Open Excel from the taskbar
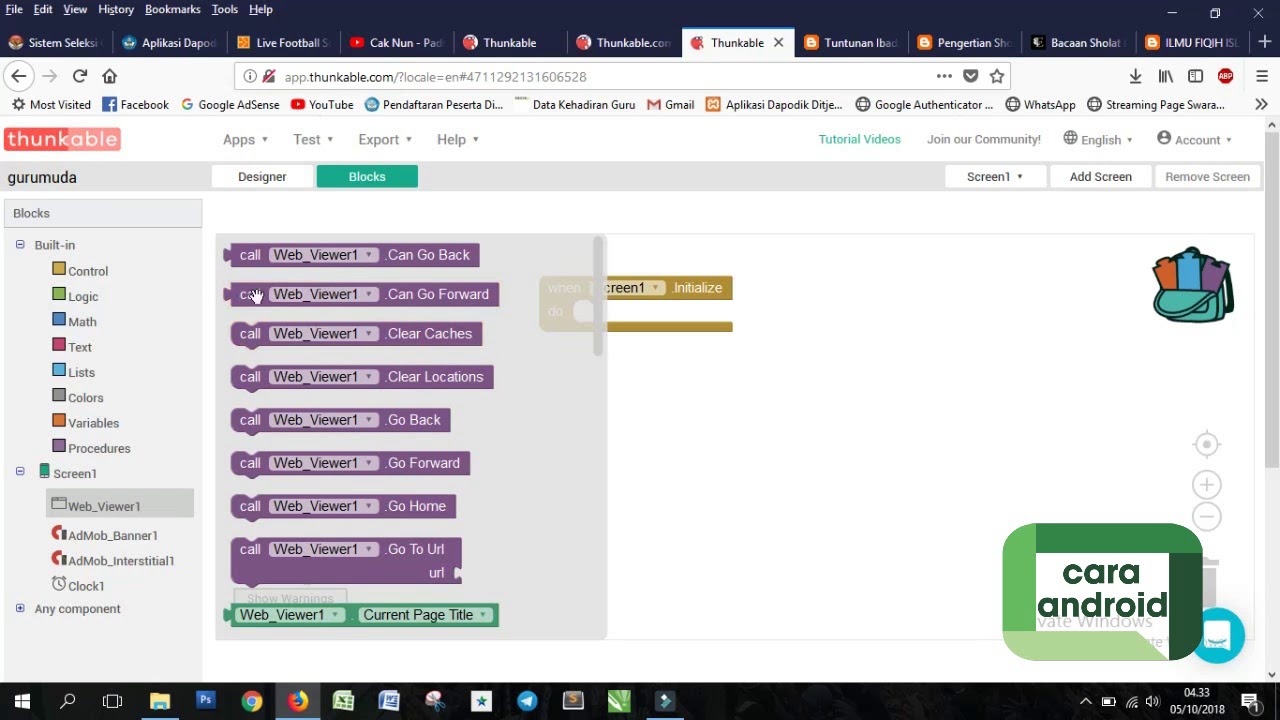The image size is (1280, 720). click(x=343, y=701)
